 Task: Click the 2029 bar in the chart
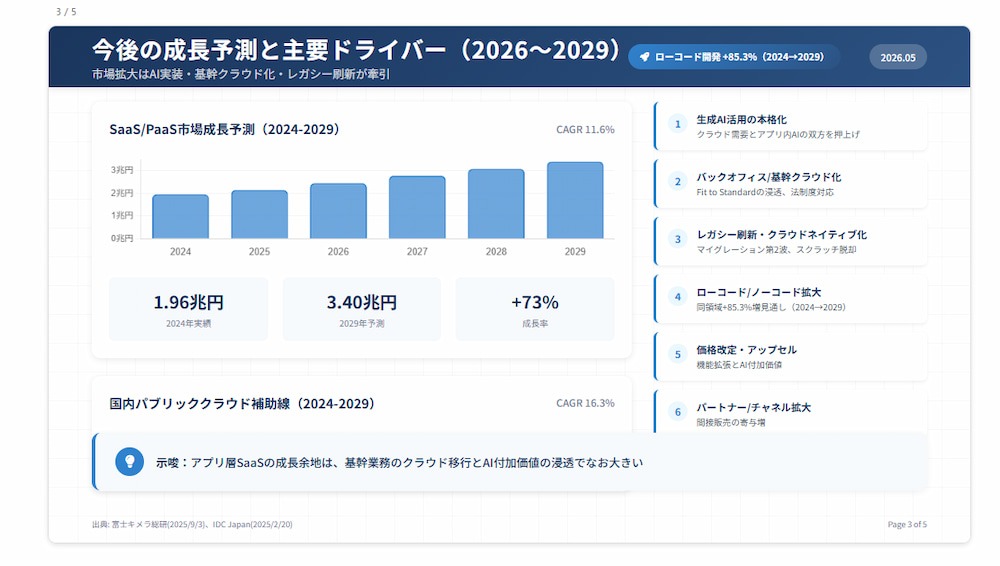[575, 200]
